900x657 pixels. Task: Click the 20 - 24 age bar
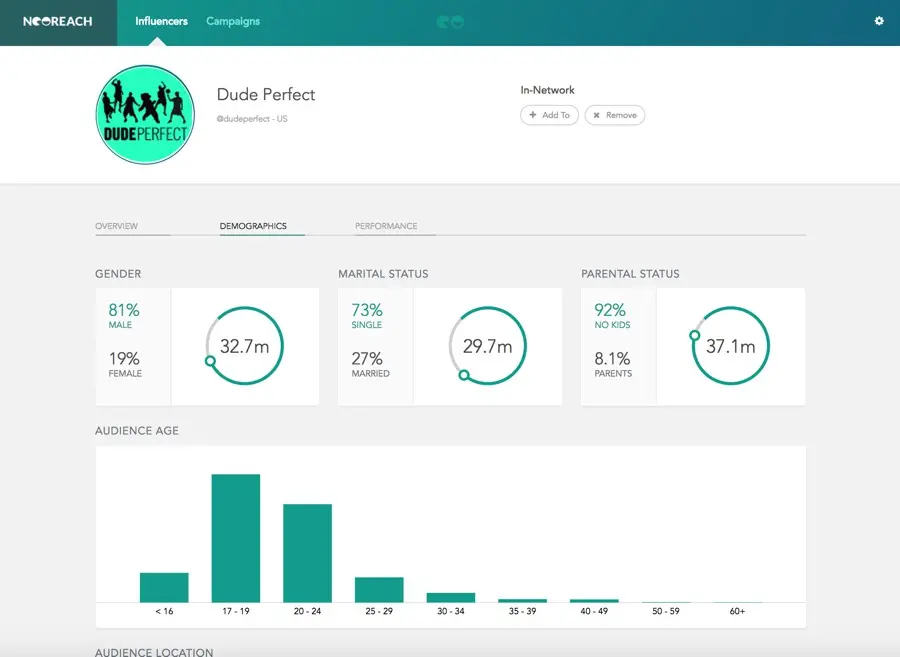(307, 553)
